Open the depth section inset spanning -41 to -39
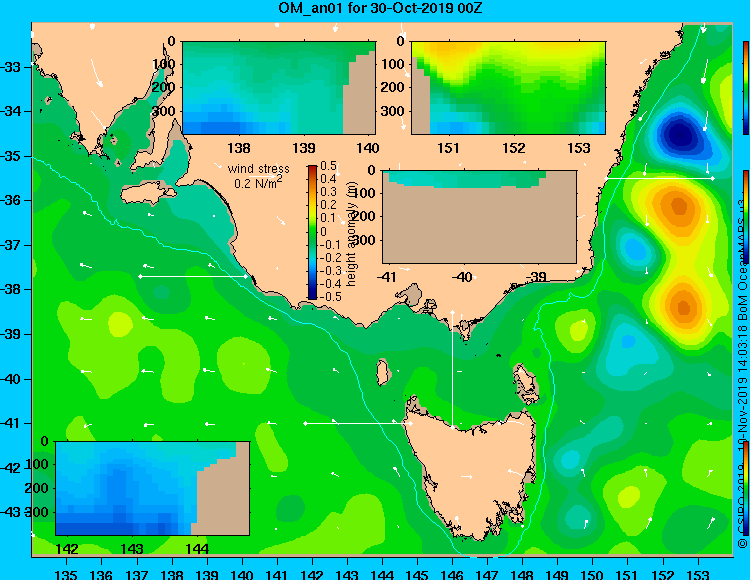Screen dimensions: 750x580 tap(479, 217)
